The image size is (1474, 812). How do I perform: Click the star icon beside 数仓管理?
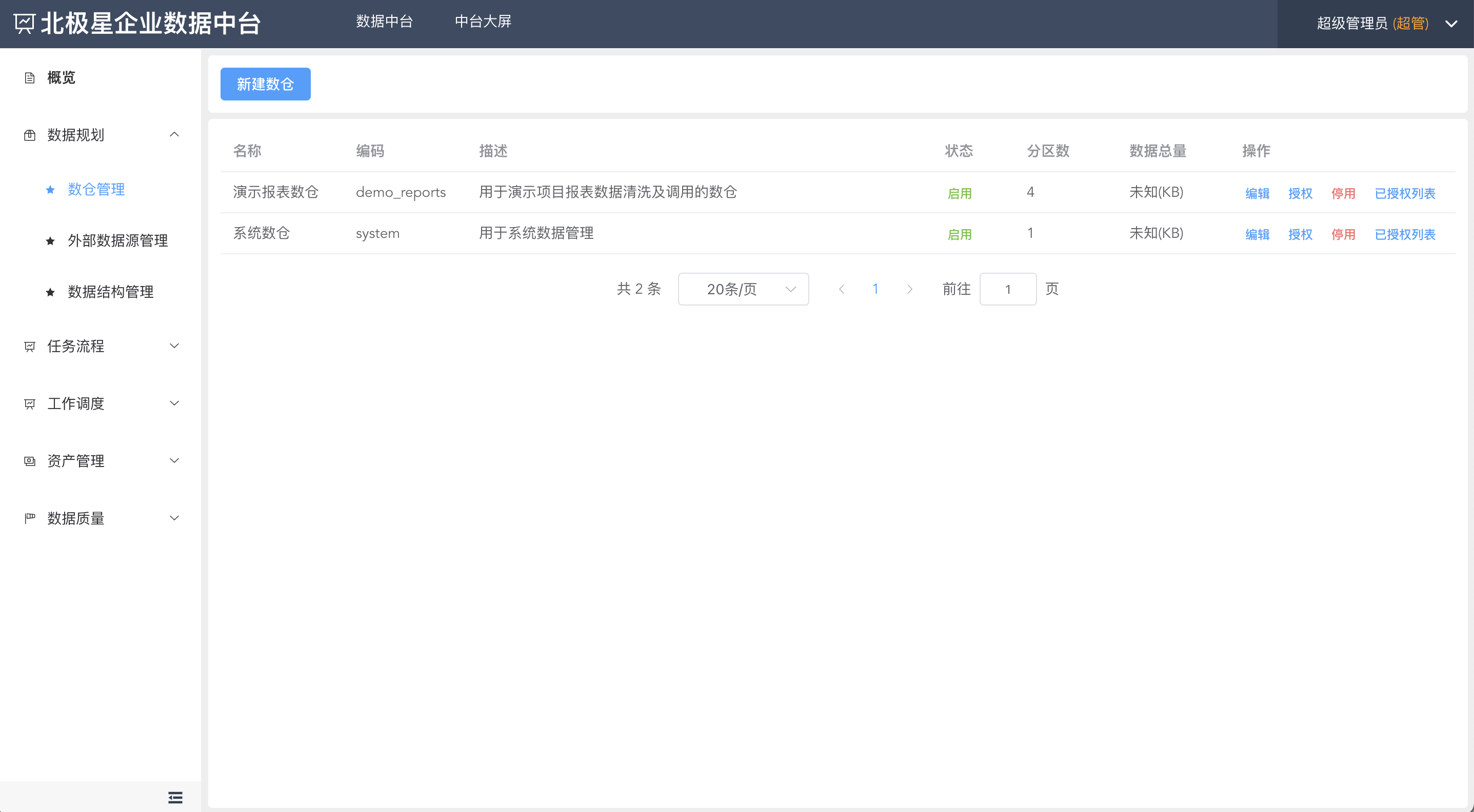[x=49, y=190]
